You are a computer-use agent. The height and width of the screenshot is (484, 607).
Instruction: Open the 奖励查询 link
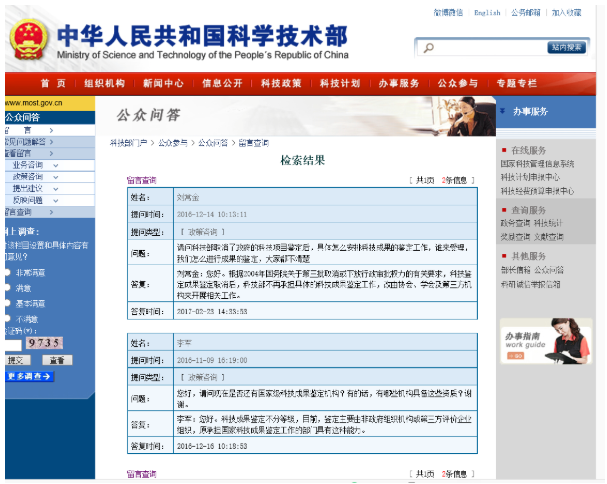click(x=515, y=237)
